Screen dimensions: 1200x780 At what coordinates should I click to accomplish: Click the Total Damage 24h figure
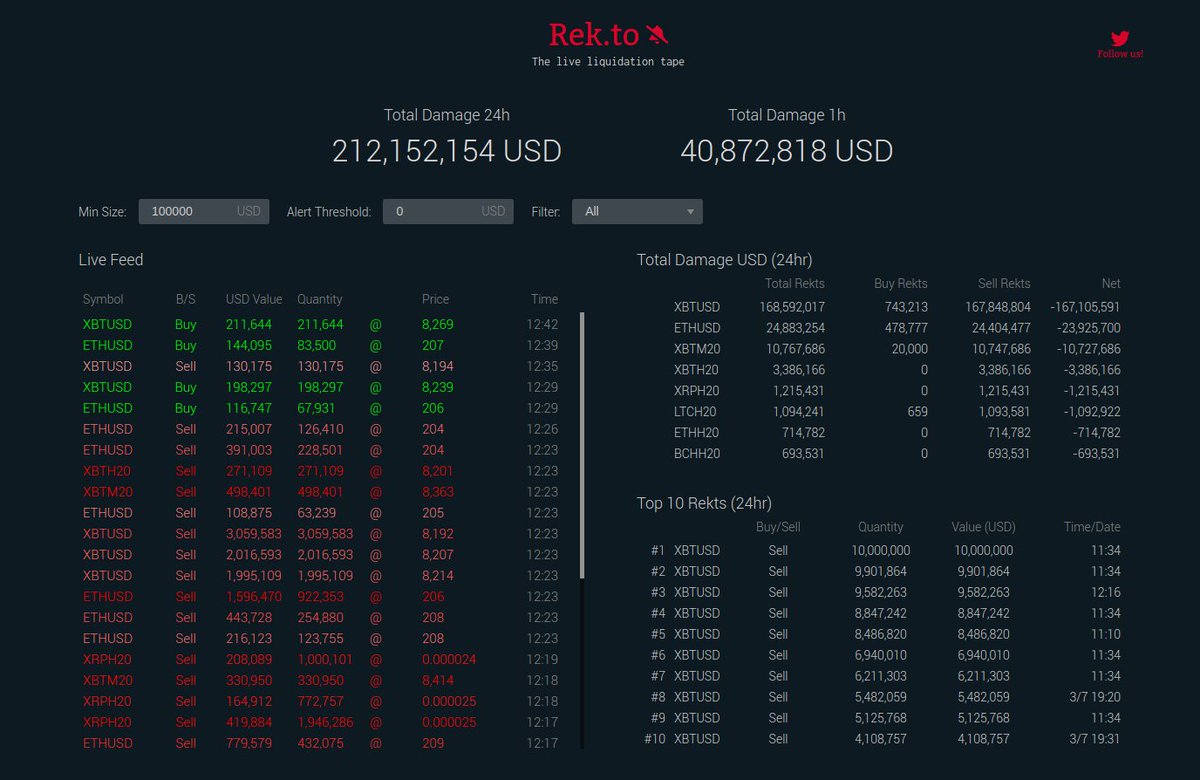[x=447, y=151]
